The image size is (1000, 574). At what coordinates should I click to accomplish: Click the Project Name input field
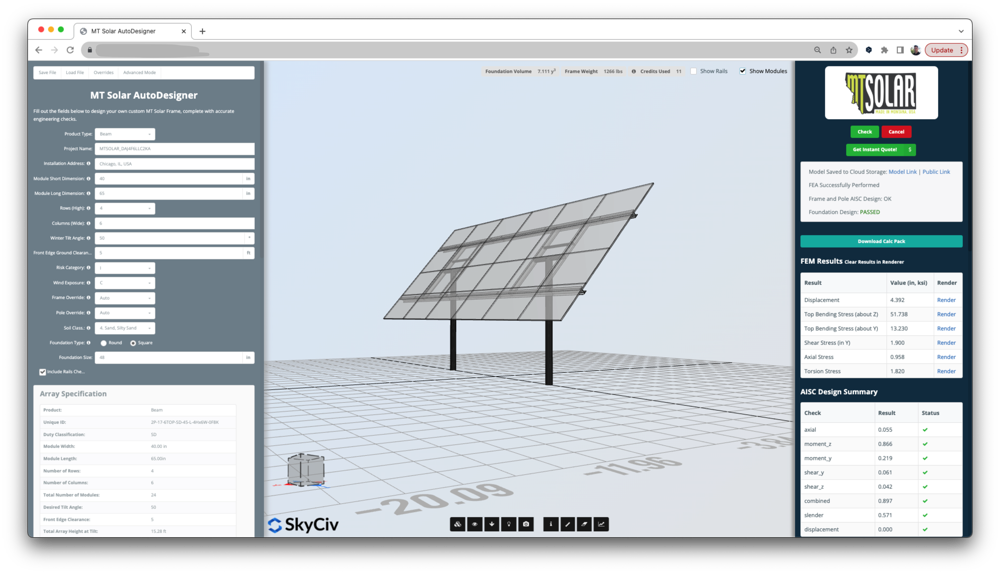pos(174,149)
